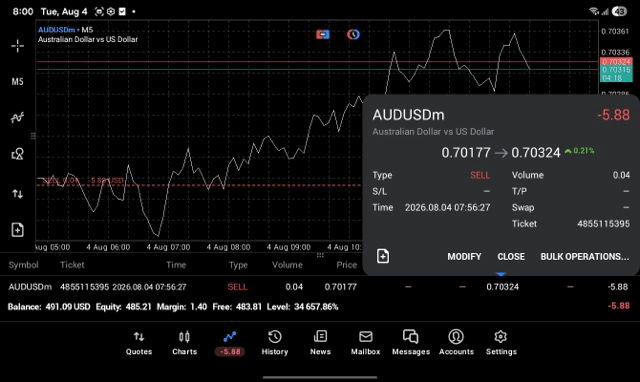Switch to the Quotes tab
Viewport: 640px width, 382px height.
point(139,343)
